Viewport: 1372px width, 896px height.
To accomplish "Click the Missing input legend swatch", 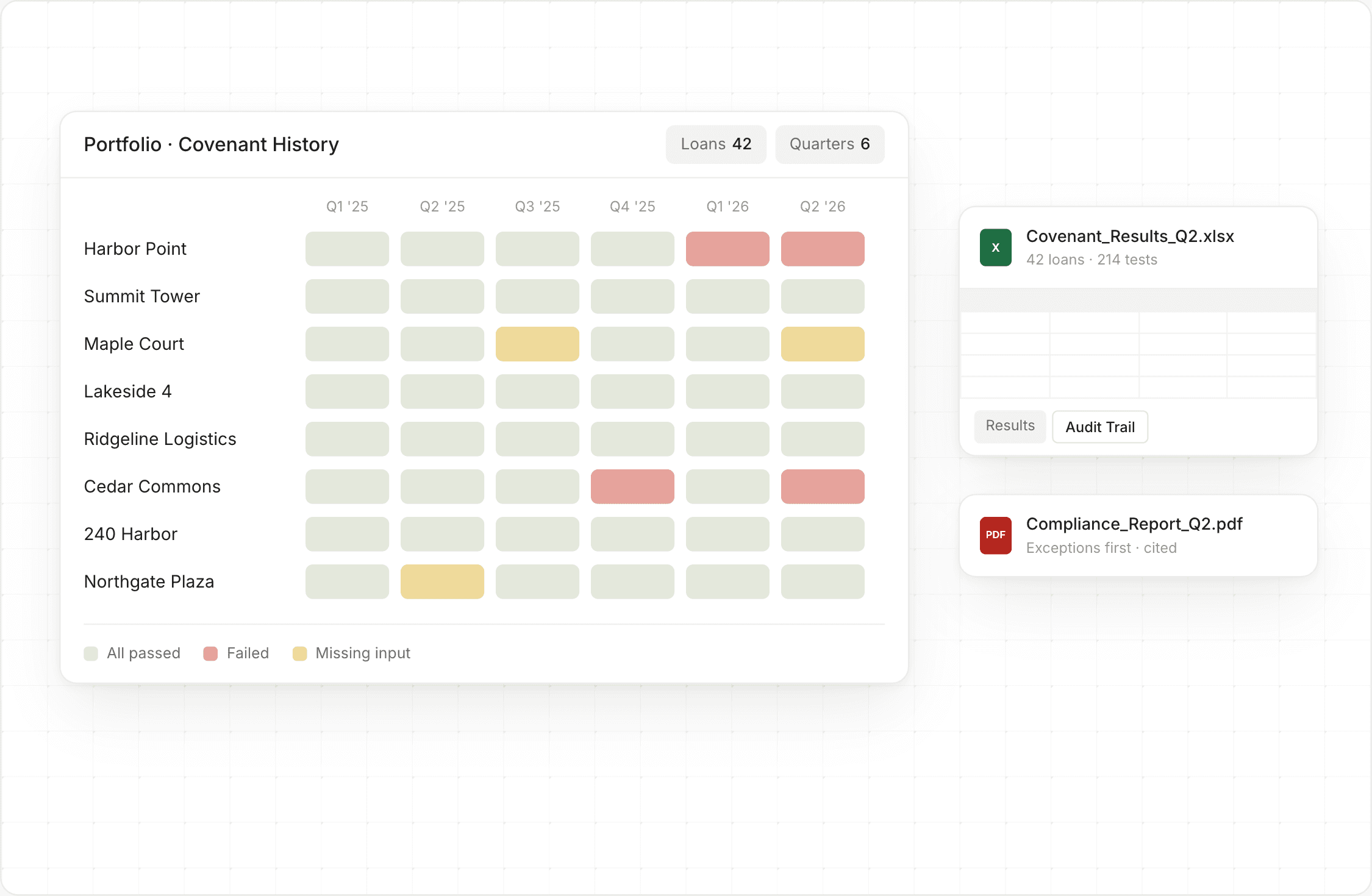I will click(x=299, y=653).
